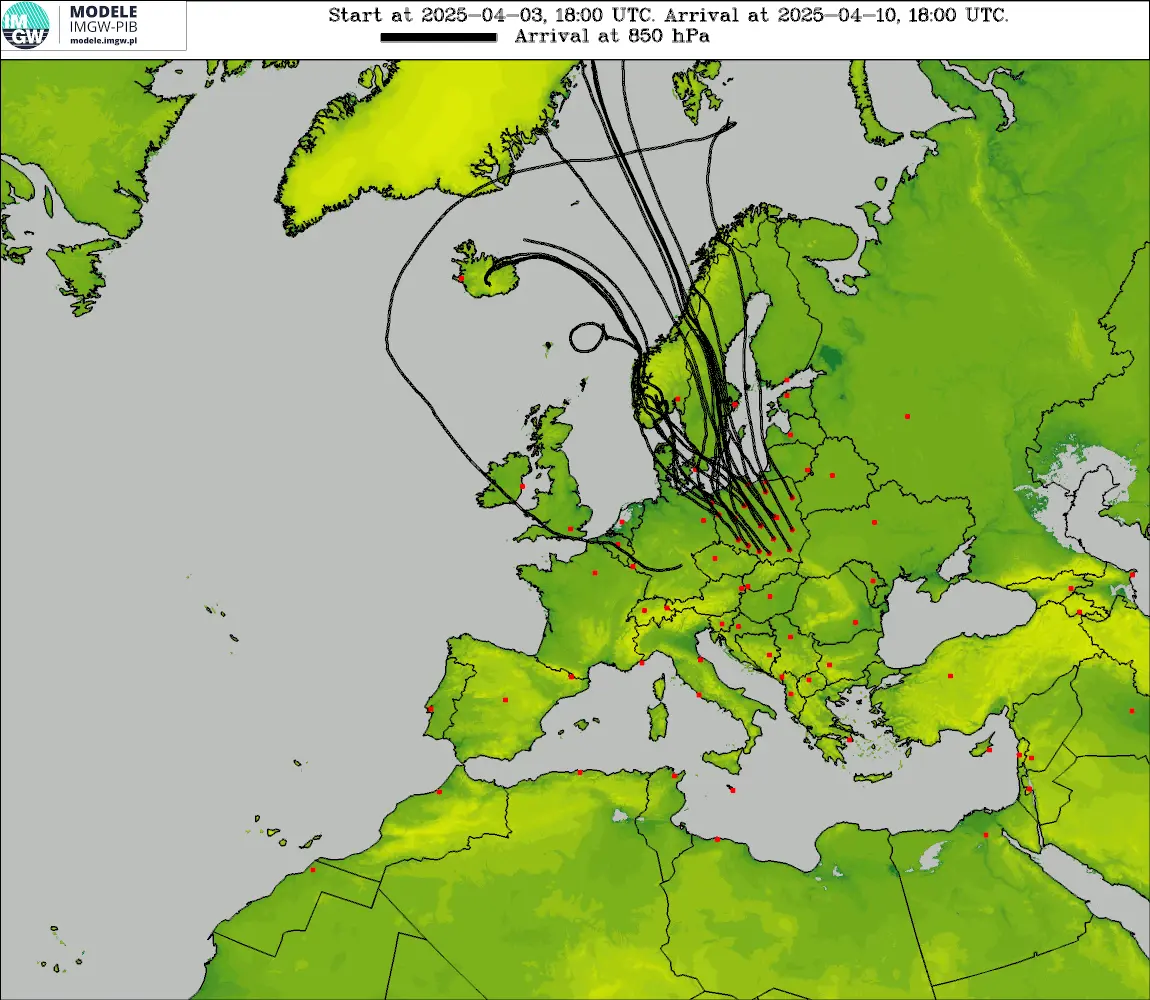Click the MODELE IMGW-PIB title text
The image size is (1150, 1000).
[x=103, y=19]
